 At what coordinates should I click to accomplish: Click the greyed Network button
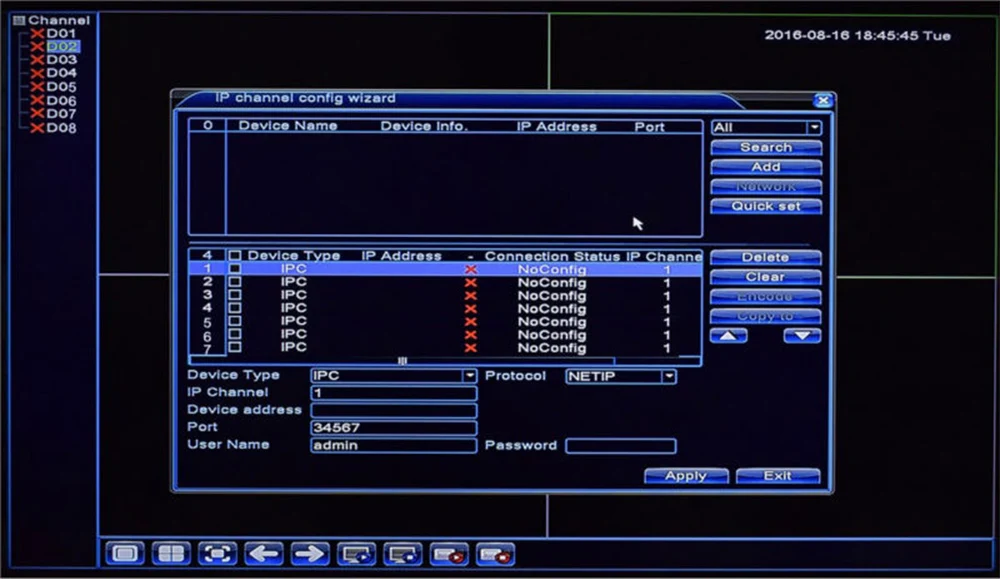coord(766,187)
